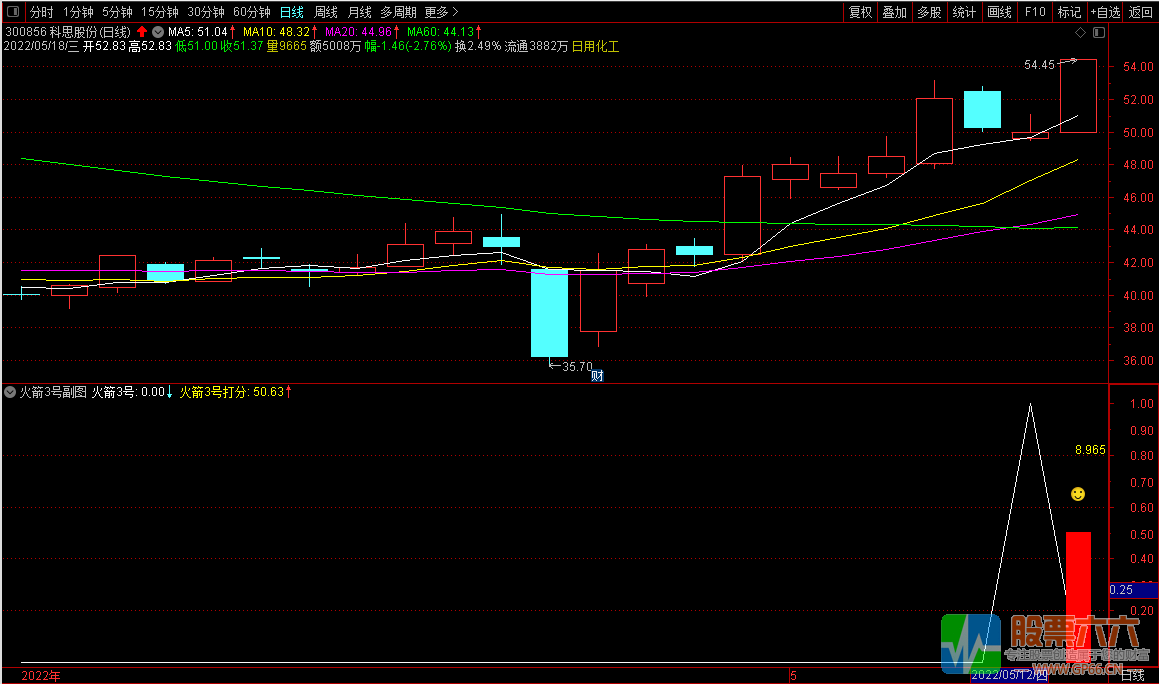This screenshot has width=1159, height=684.
Task: Click the stock name 300856 科思股份(日线)
Action: tap(68, 32)
